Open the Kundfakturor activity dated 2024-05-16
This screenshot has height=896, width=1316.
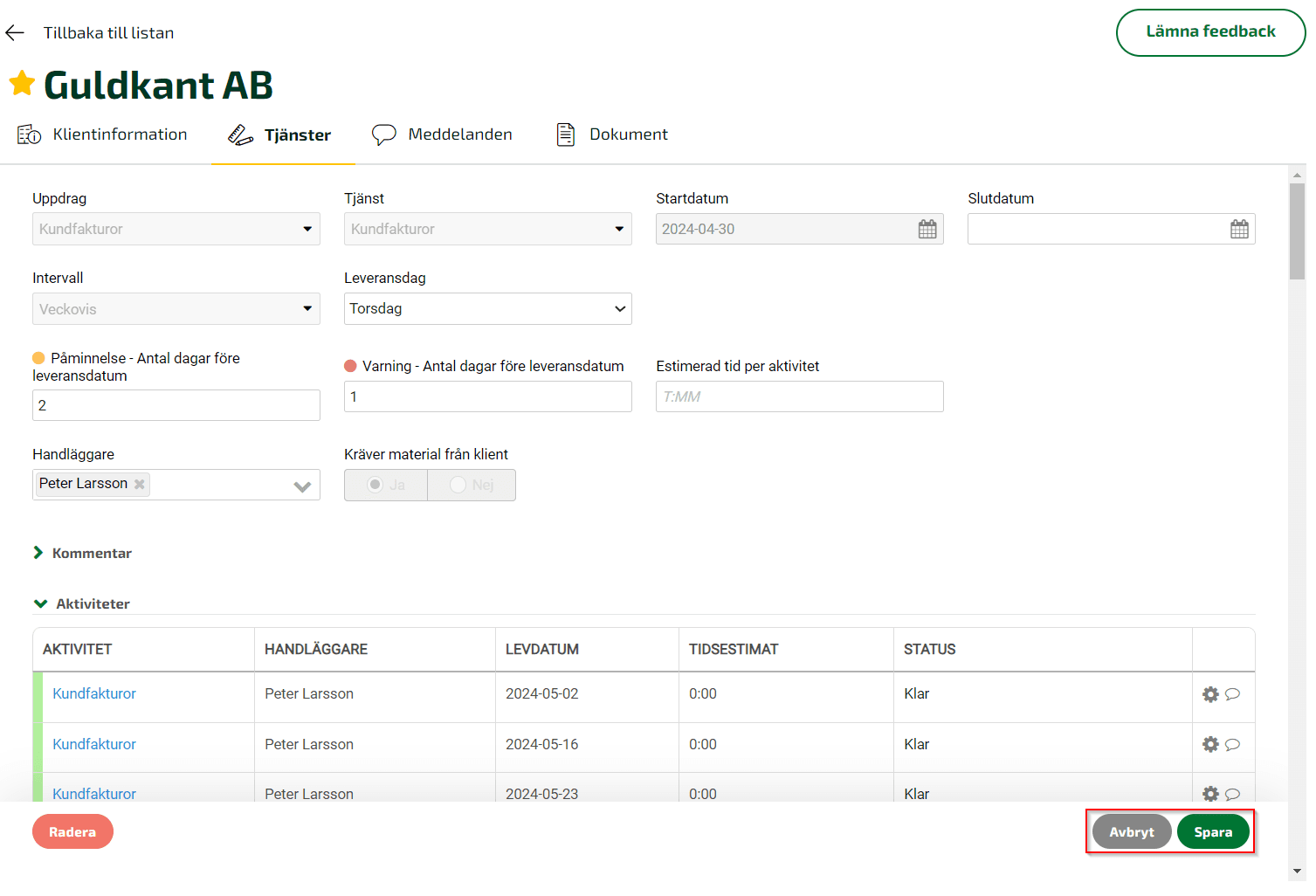[94, 744]
